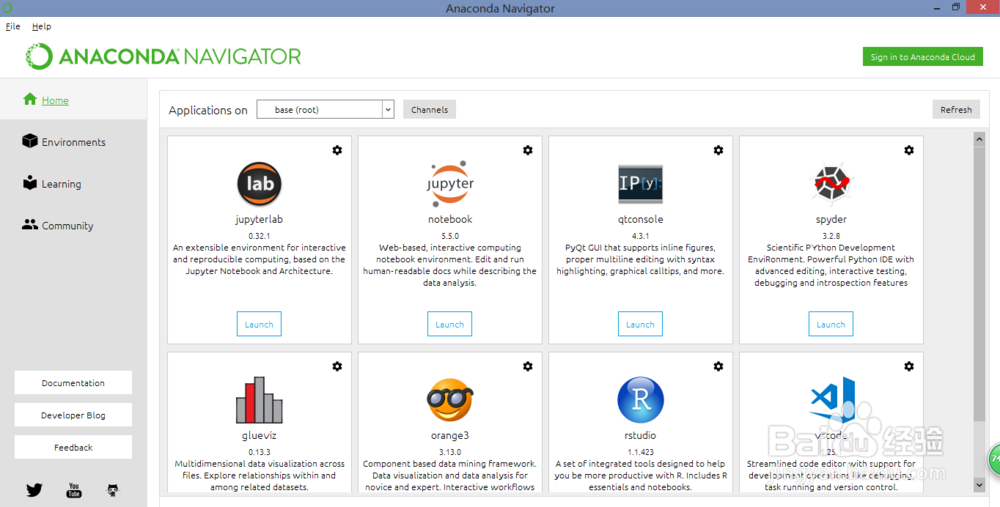Open the gear options on spyder card

click(909, 150)
